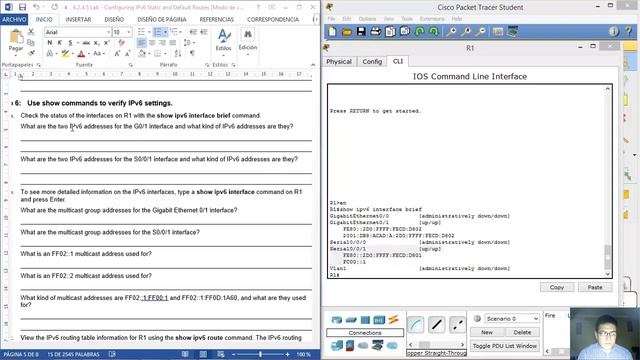Choose copper straight-through black cable
This screenshot has width=640, height=360.
(x=436, y=324)
